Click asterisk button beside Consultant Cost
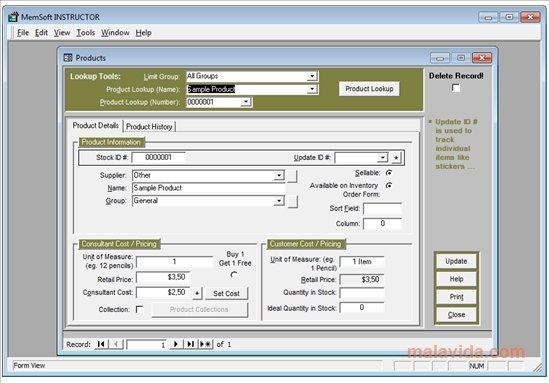The width and height of the screenshot is (549, 383). (197, 293)
